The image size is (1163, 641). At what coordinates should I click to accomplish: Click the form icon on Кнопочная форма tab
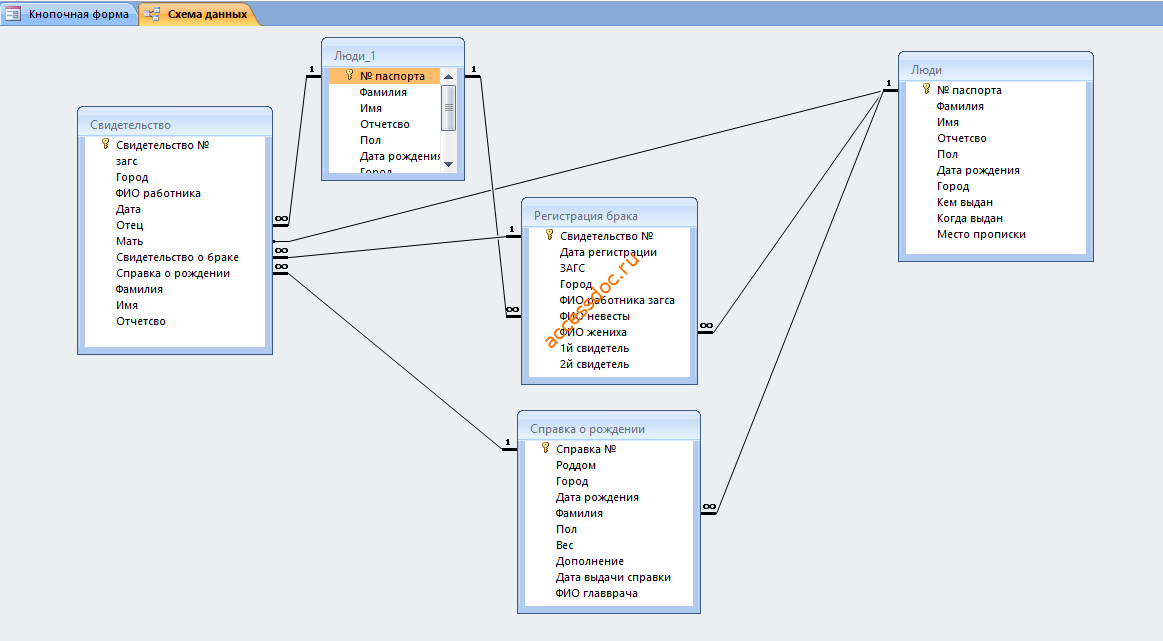[13, 13]
